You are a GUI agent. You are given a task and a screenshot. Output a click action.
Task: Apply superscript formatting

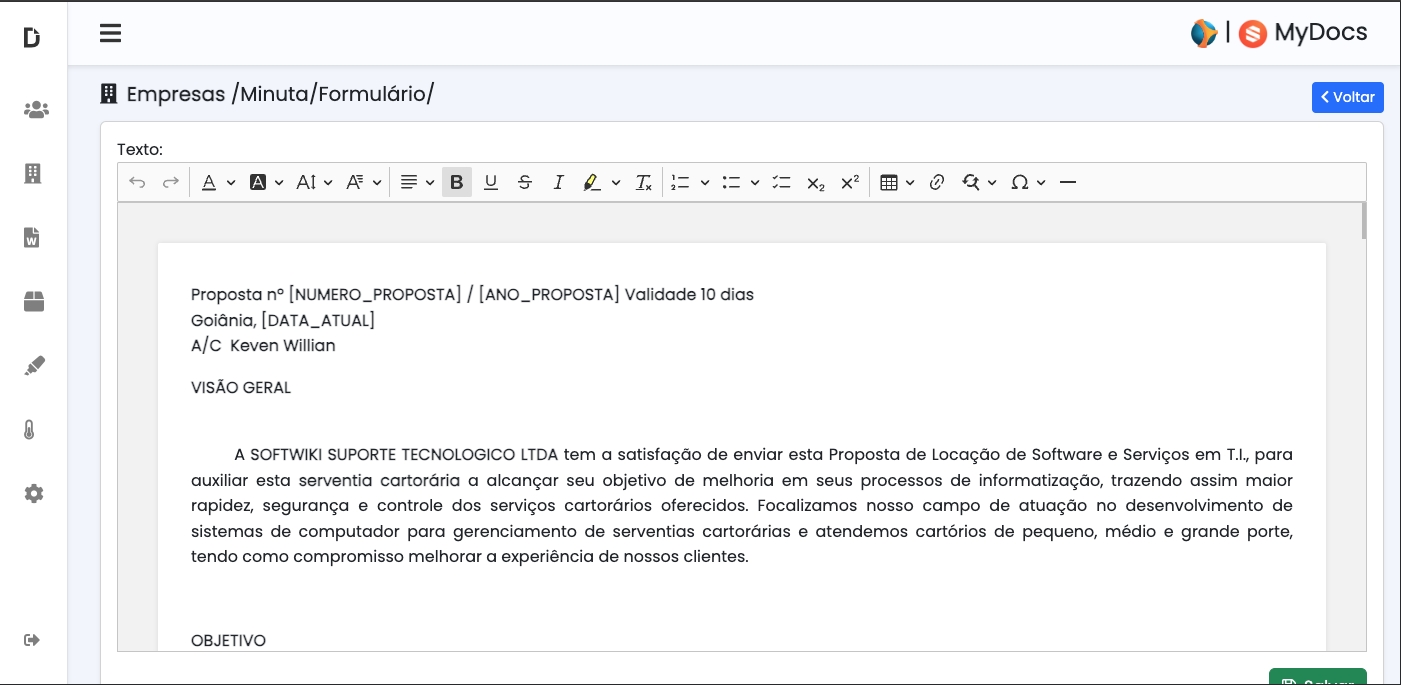tap(849, 182)
